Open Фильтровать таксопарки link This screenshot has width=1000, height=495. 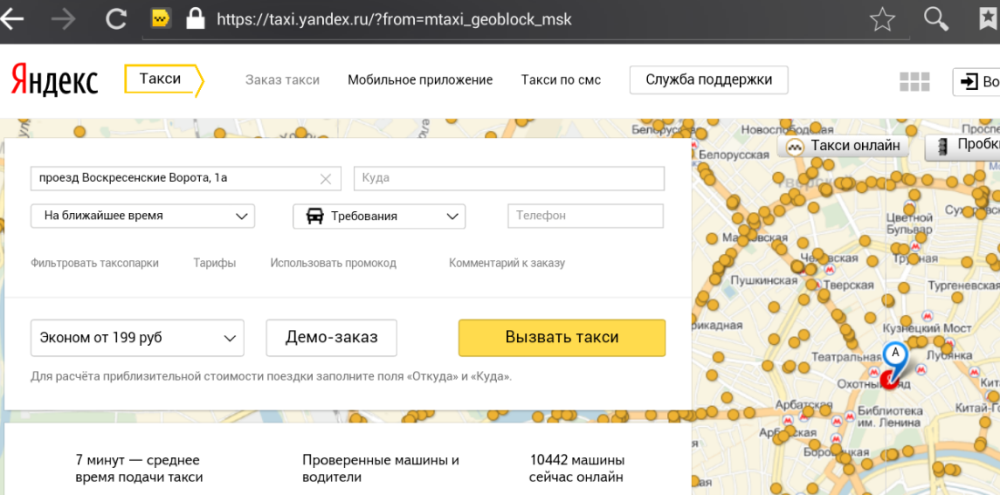94,263
